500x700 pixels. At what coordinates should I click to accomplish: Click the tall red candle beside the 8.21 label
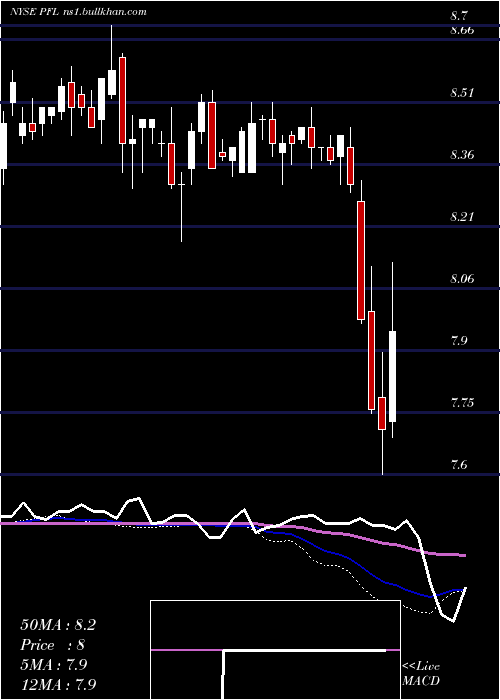[361, 260]
